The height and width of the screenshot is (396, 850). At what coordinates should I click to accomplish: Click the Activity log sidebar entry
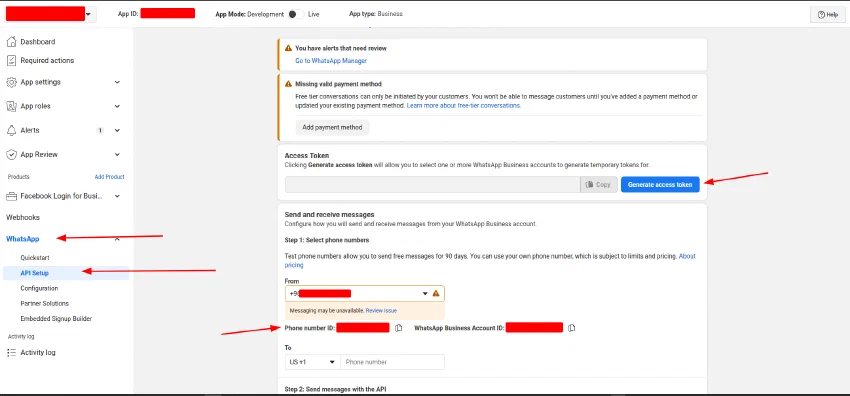(38, 353)
